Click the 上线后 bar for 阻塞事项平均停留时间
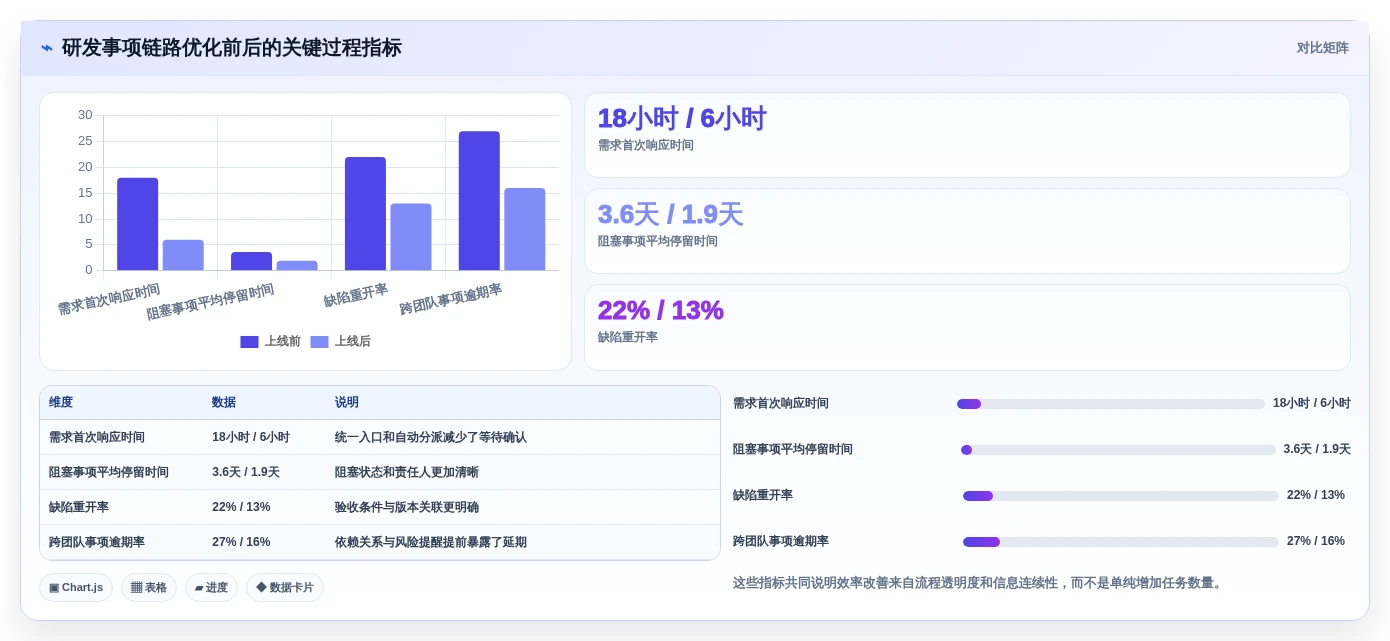1390x641 pixels. [x=297, y=265]
